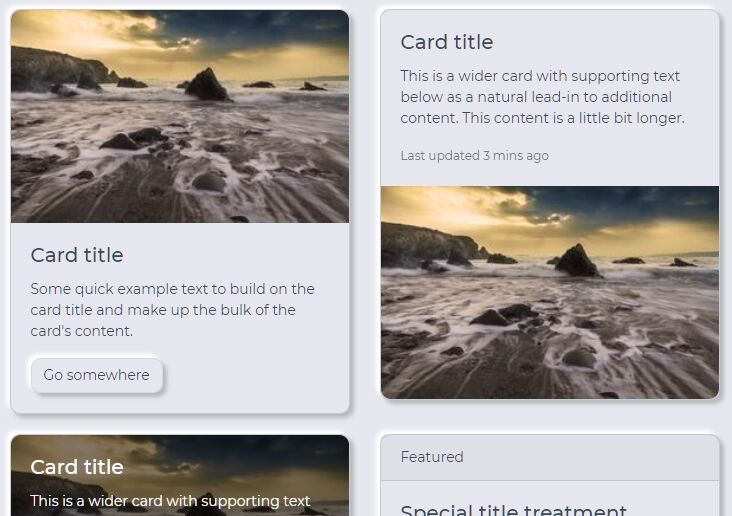Click the beach image in the right card
Image resolution: width=732 pixels, height=516 pixels.
[x=550, y=292]
